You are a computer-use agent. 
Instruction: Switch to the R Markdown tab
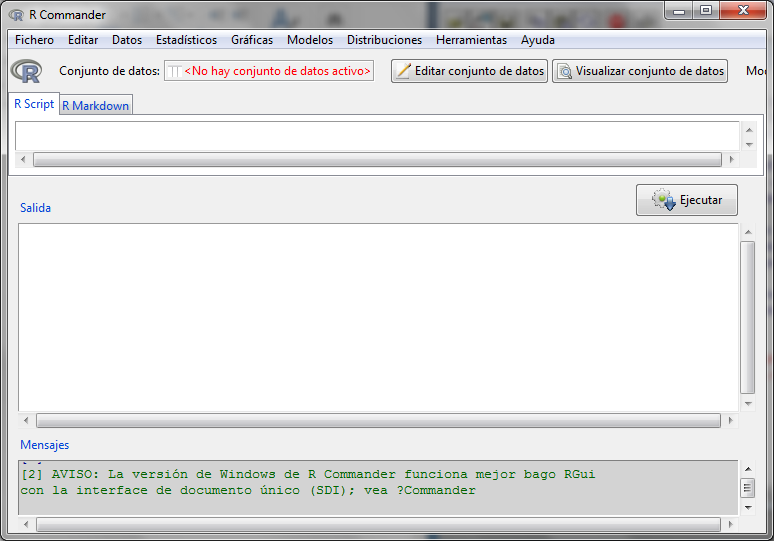tap(96, 106)
